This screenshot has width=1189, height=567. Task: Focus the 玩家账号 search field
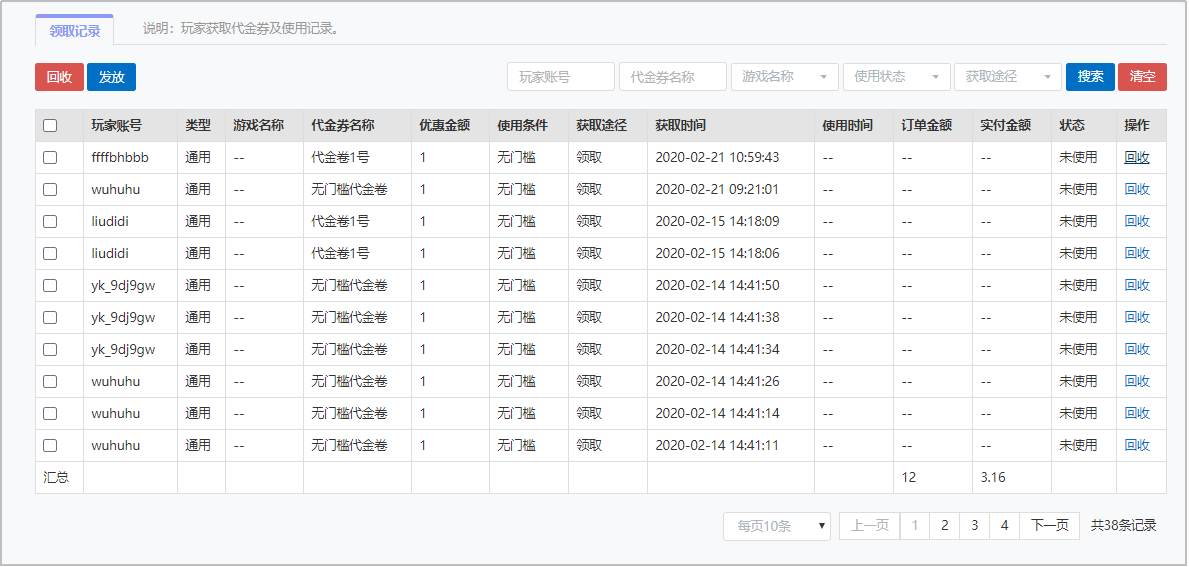pyautogui.click(x=561, y=77)
